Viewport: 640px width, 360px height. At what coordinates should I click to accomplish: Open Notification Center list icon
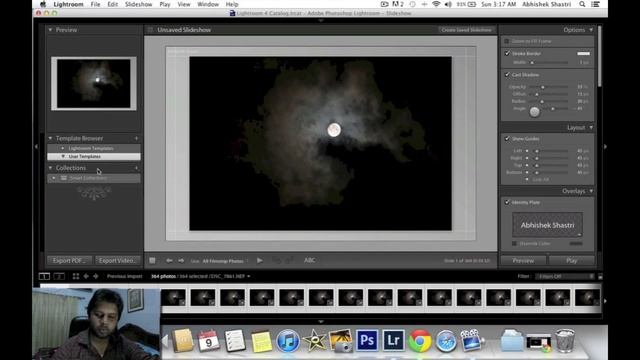596,4
